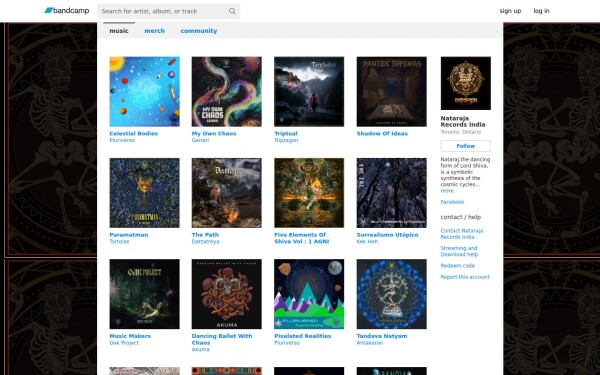The height and width of the screenshot is (375, 600).
Task: Open Contact Nataraja Records India link
Action: [461, 234]
